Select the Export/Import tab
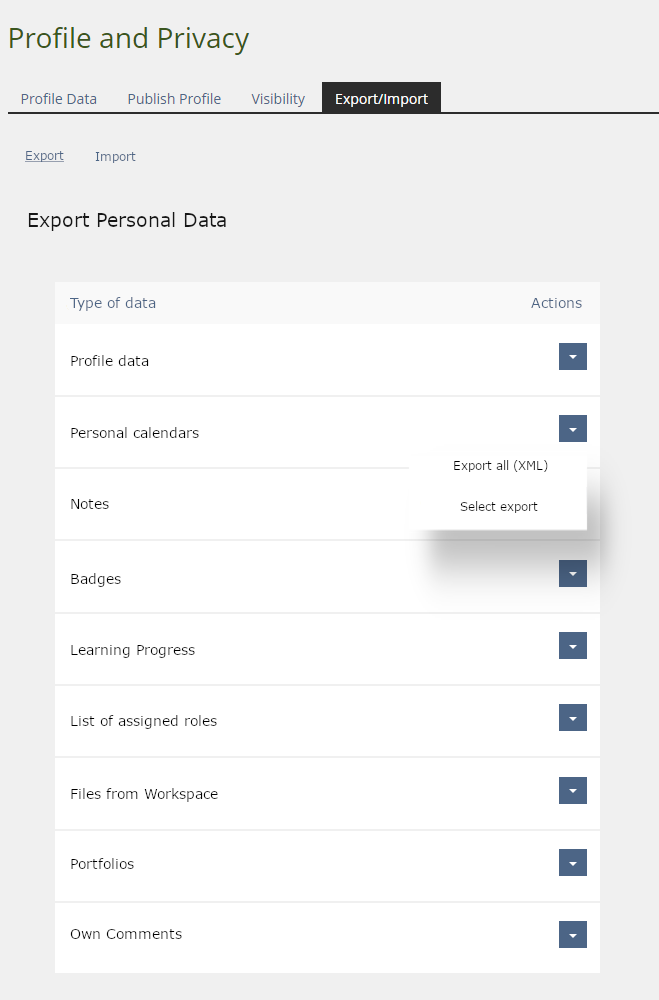 [381, 99]
